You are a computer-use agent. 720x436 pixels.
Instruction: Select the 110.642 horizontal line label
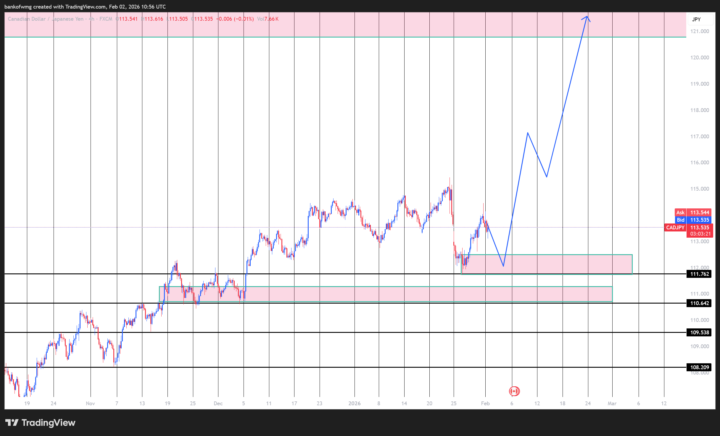[699, 303]
